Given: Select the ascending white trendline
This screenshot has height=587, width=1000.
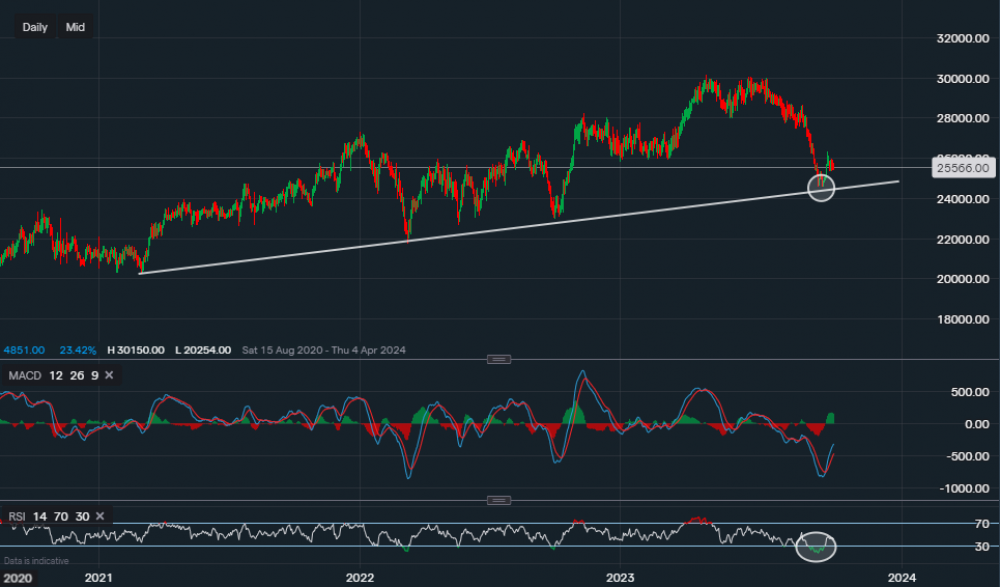Looking at the screenshot, I should click(x=500, y=226).
